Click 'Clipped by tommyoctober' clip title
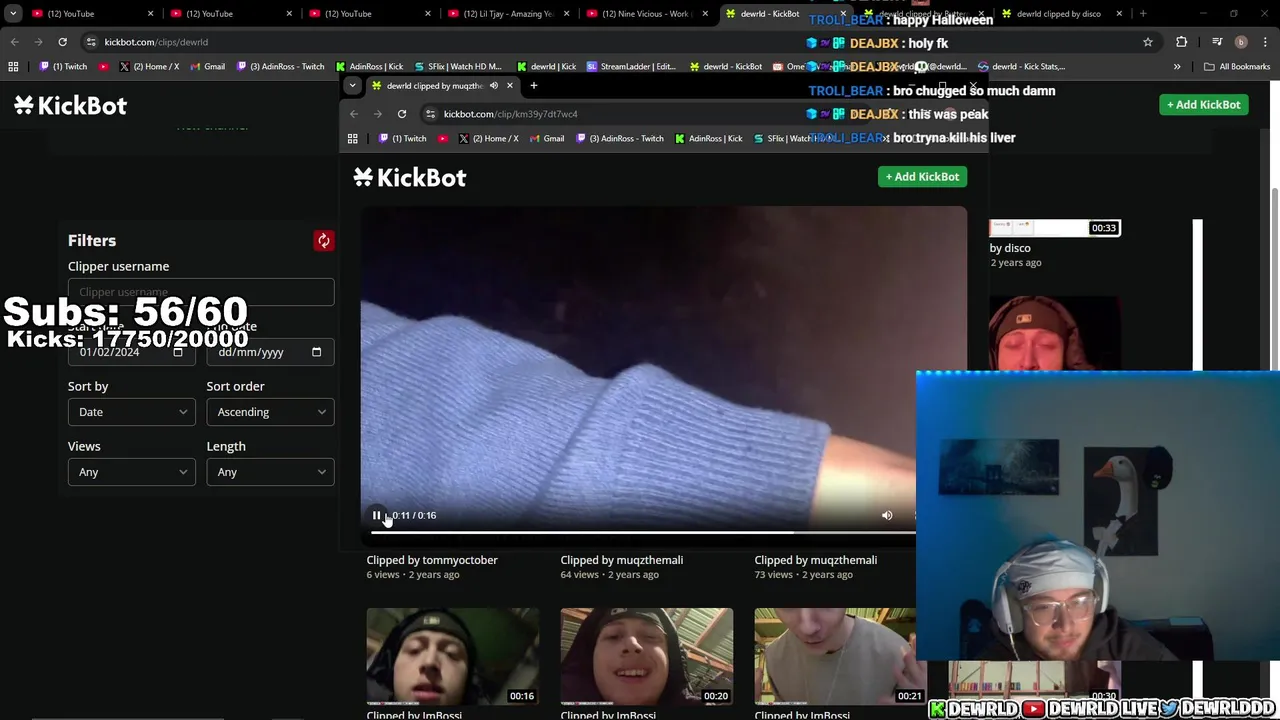Viewport: 1280px width, 720px height. [x=432, y=560]
